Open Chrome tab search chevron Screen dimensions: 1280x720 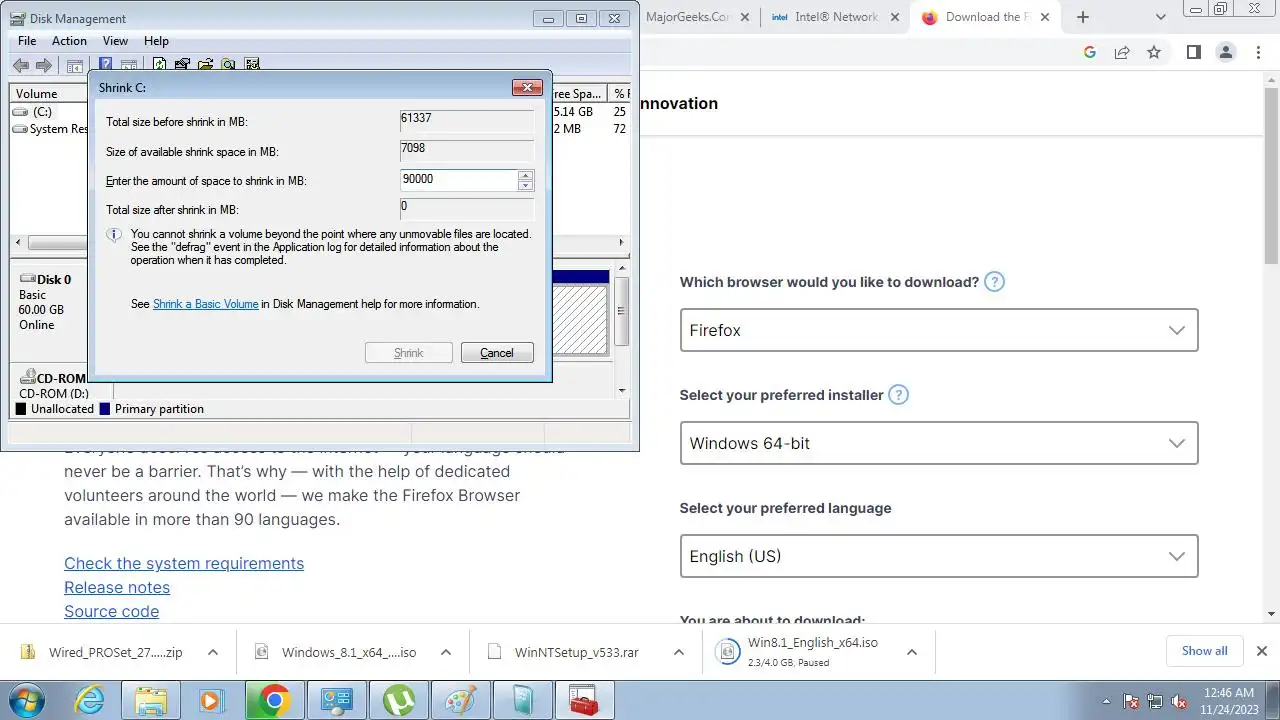(x=1161, y=17)
